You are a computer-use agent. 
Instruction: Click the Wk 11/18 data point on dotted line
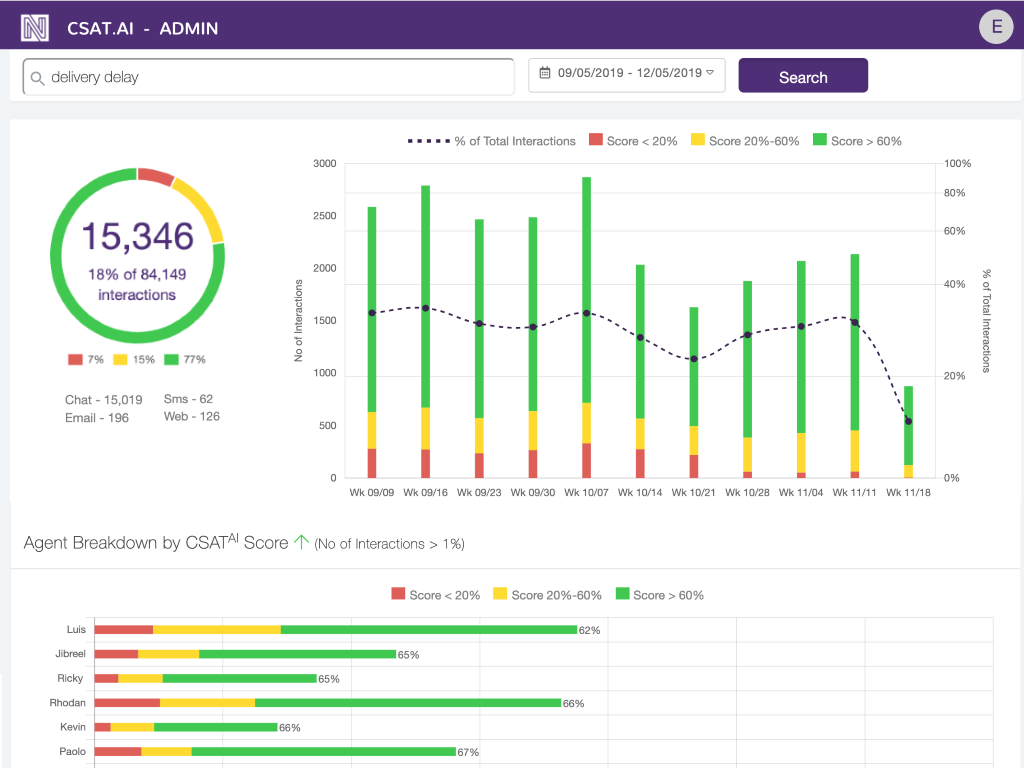tap(908, 421)
